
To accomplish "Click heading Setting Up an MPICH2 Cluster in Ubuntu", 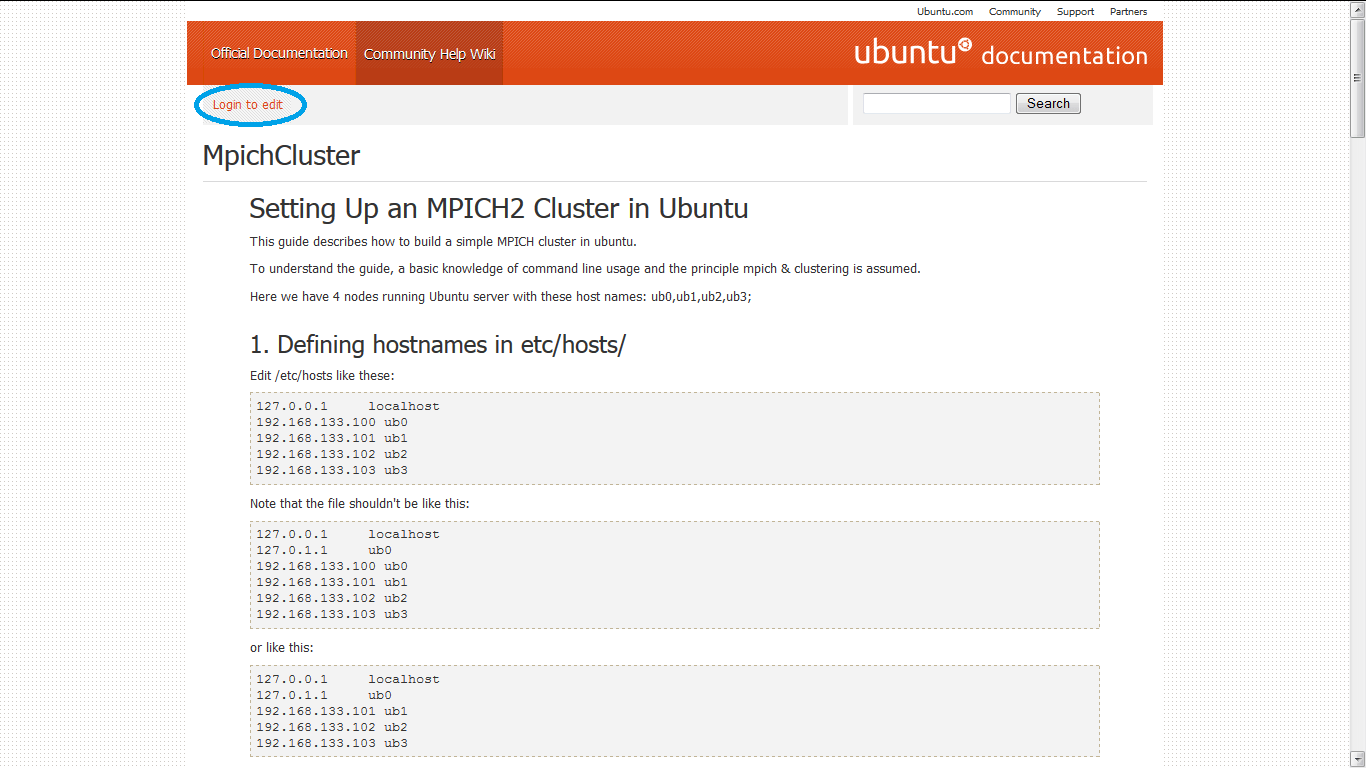I will (x=499, y=208).
